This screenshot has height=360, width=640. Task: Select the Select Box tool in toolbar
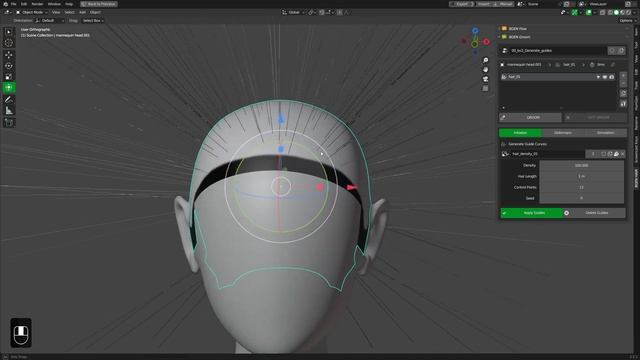click(x=9, y=32)
